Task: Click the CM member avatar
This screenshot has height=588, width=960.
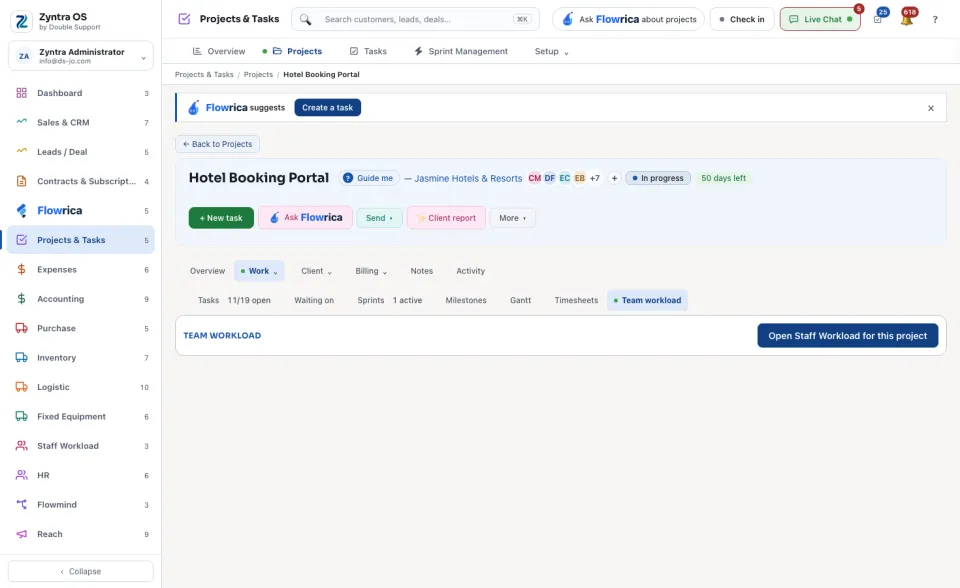Action: 534,178
